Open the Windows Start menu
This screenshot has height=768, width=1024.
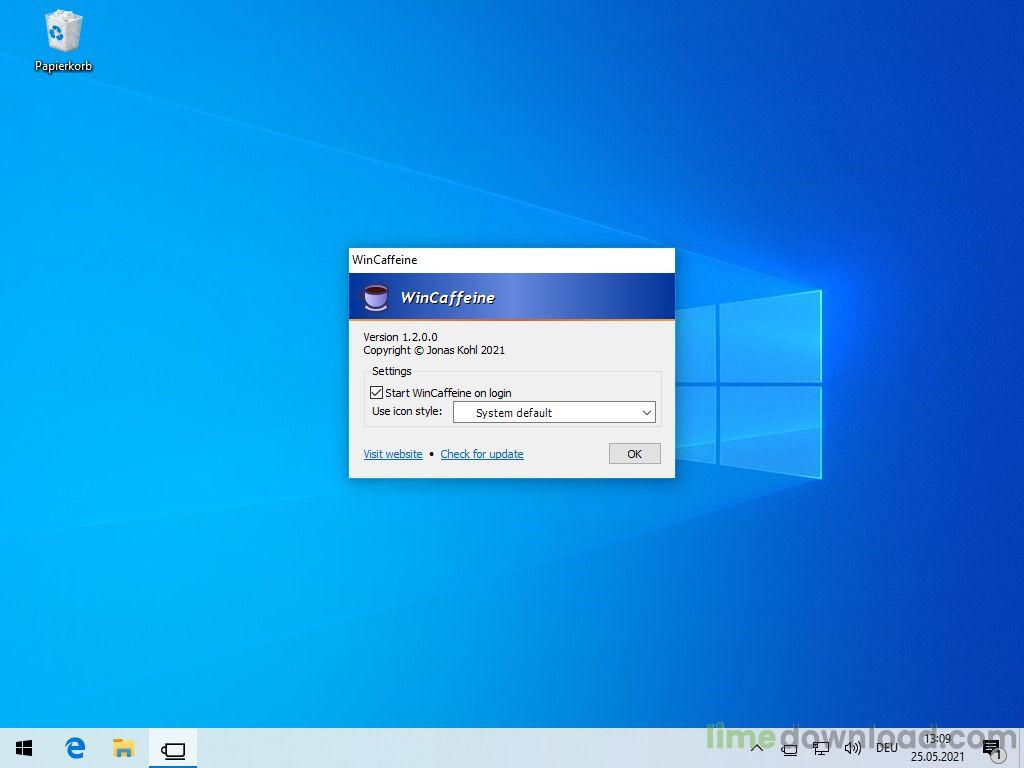tap(24, 748)
